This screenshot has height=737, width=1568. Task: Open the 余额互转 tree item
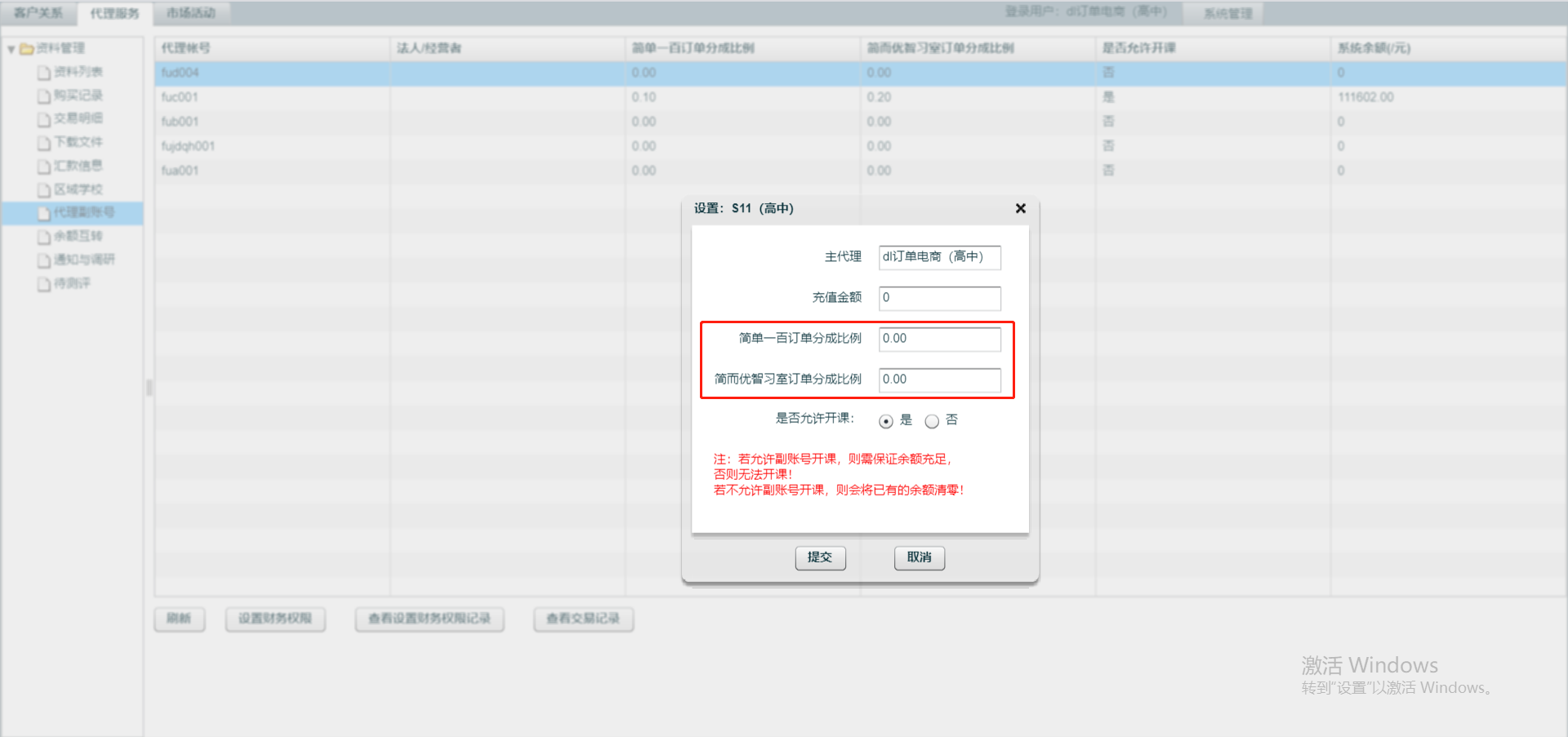point(78,237)
